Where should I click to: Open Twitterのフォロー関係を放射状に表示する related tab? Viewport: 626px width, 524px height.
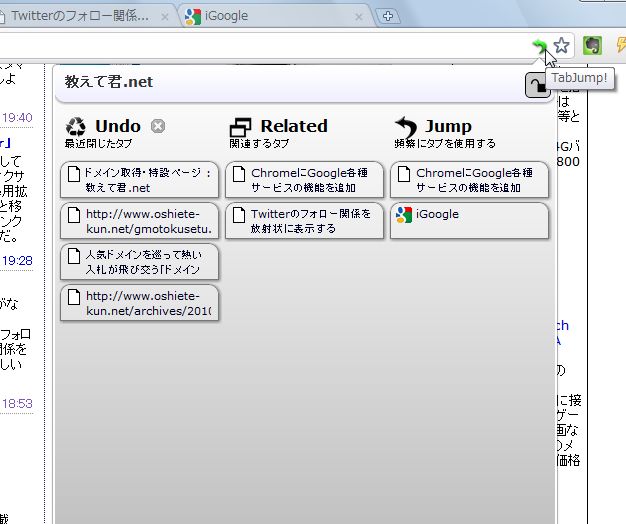[x=304, y=221]
